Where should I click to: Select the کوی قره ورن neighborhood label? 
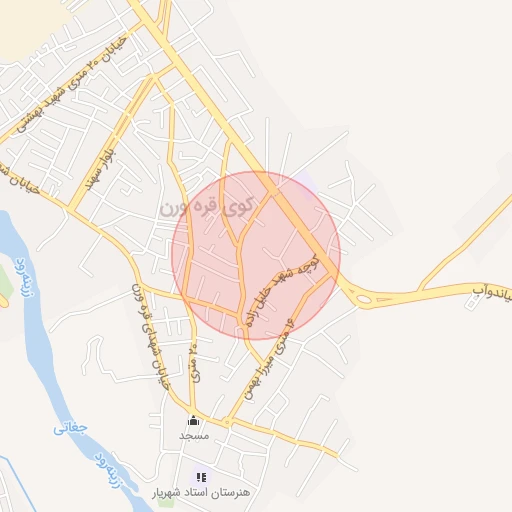pyautogui.click(x=207, y=207)
